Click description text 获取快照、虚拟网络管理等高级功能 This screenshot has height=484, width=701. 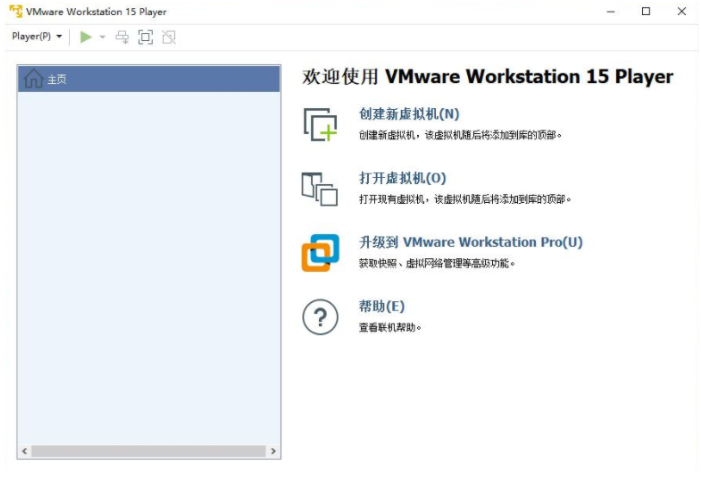[x=437, y=263]
